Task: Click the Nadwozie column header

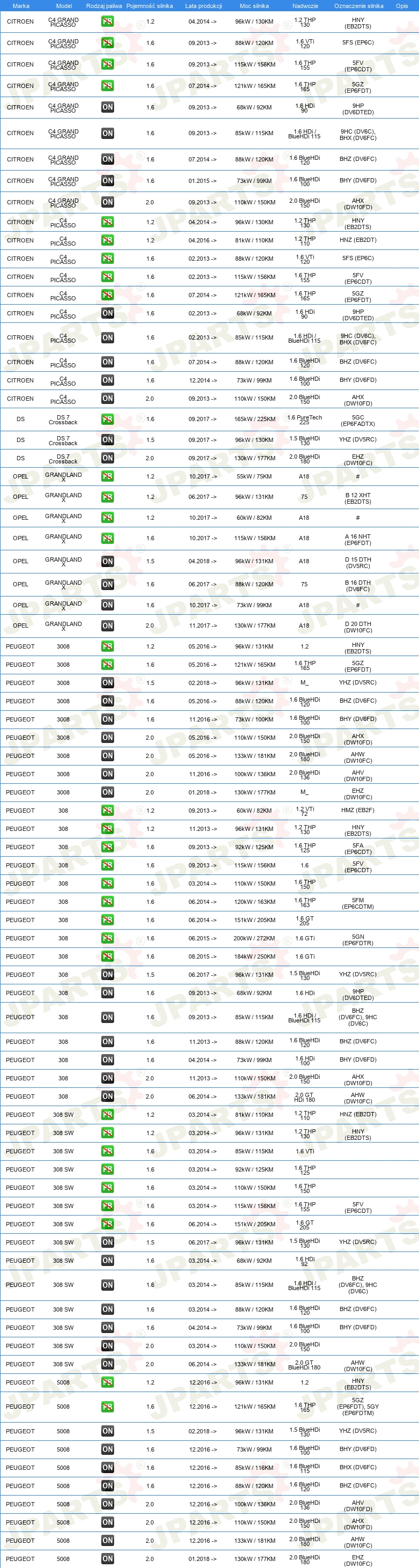Action: tap(305, 6)
